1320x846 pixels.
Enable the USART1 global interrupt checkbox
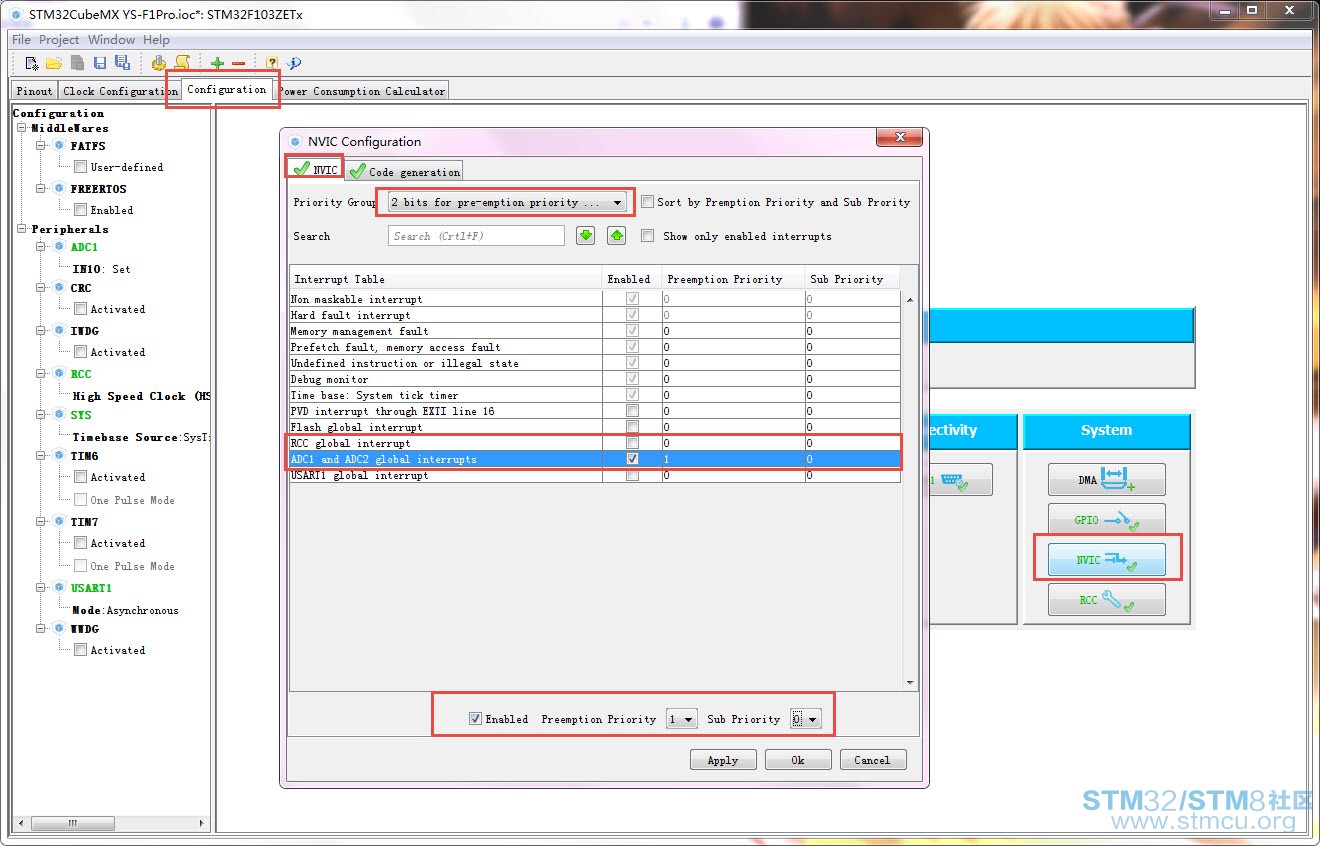pyautogui.click(x=632, y=475)
